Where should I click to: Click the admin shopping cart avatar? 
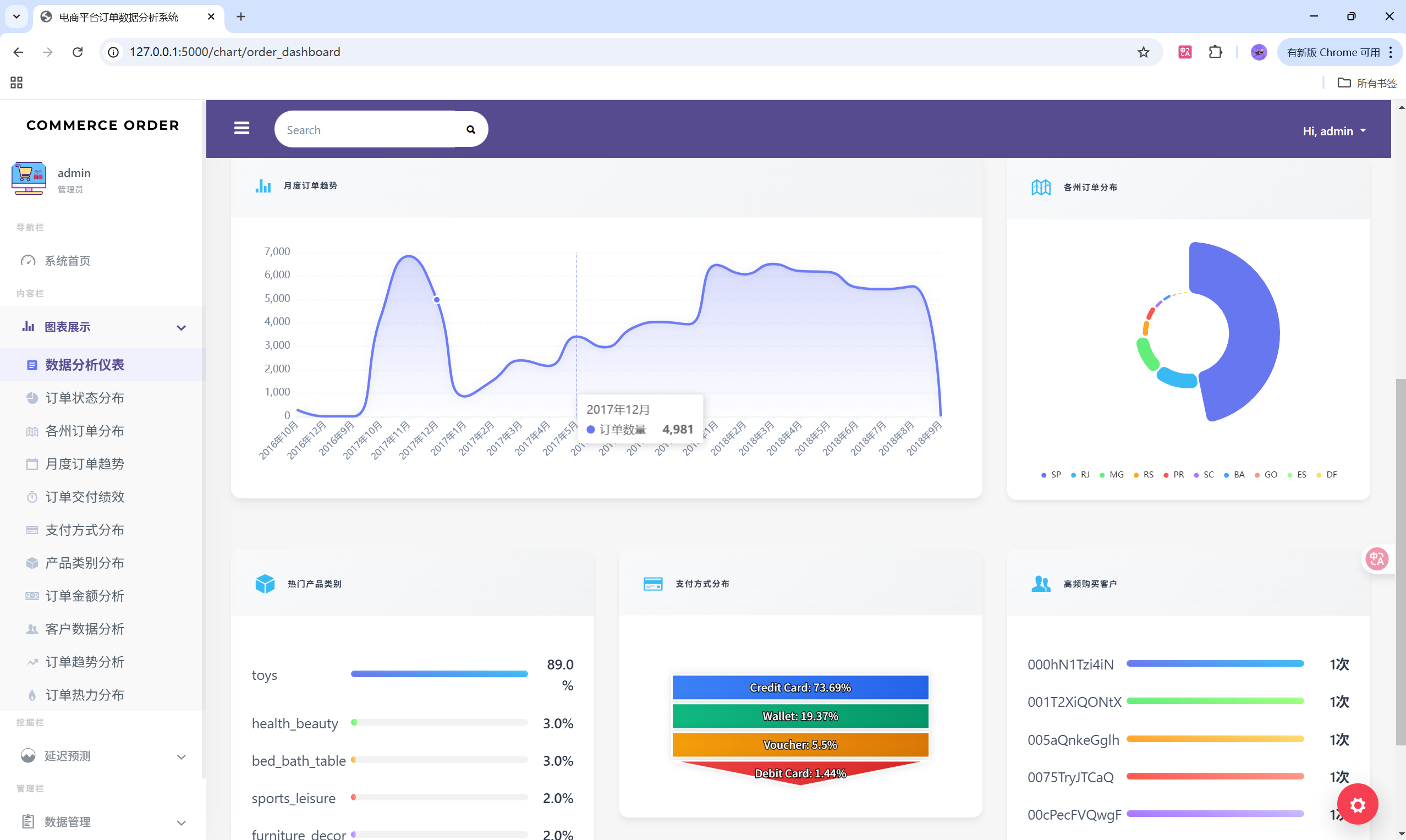coord(28,179)
